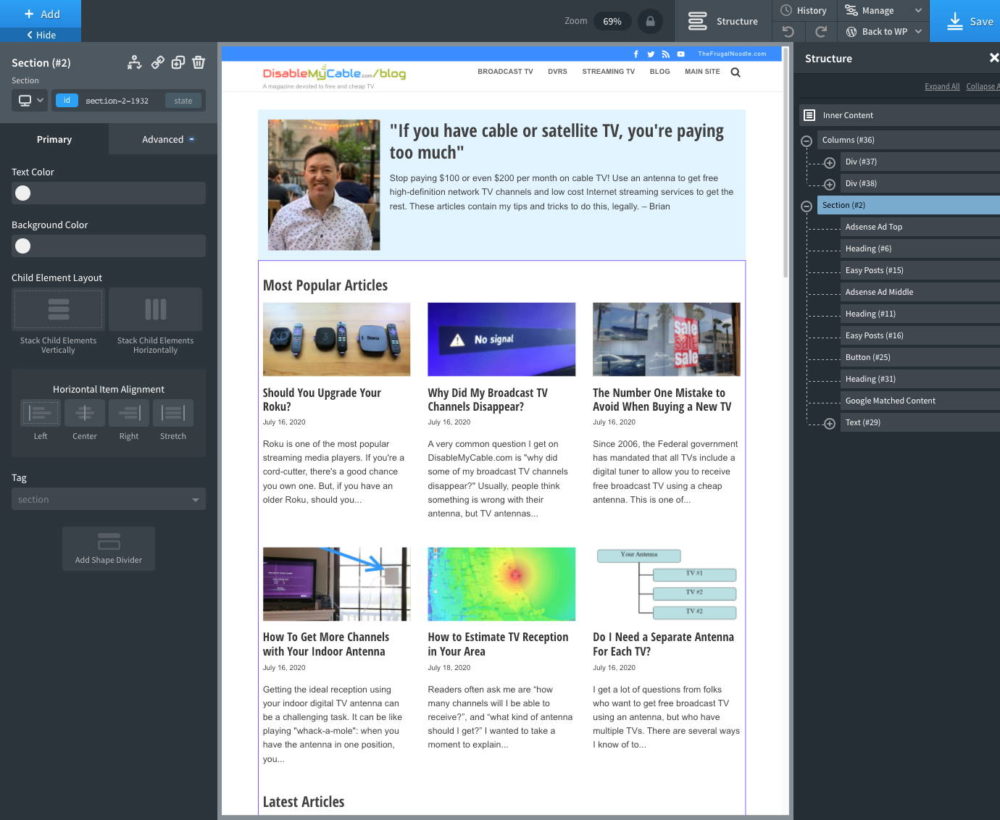Toggle the zoom lock icon
The height and width of the screenshot is (820, 1000).
click(650, 21)
